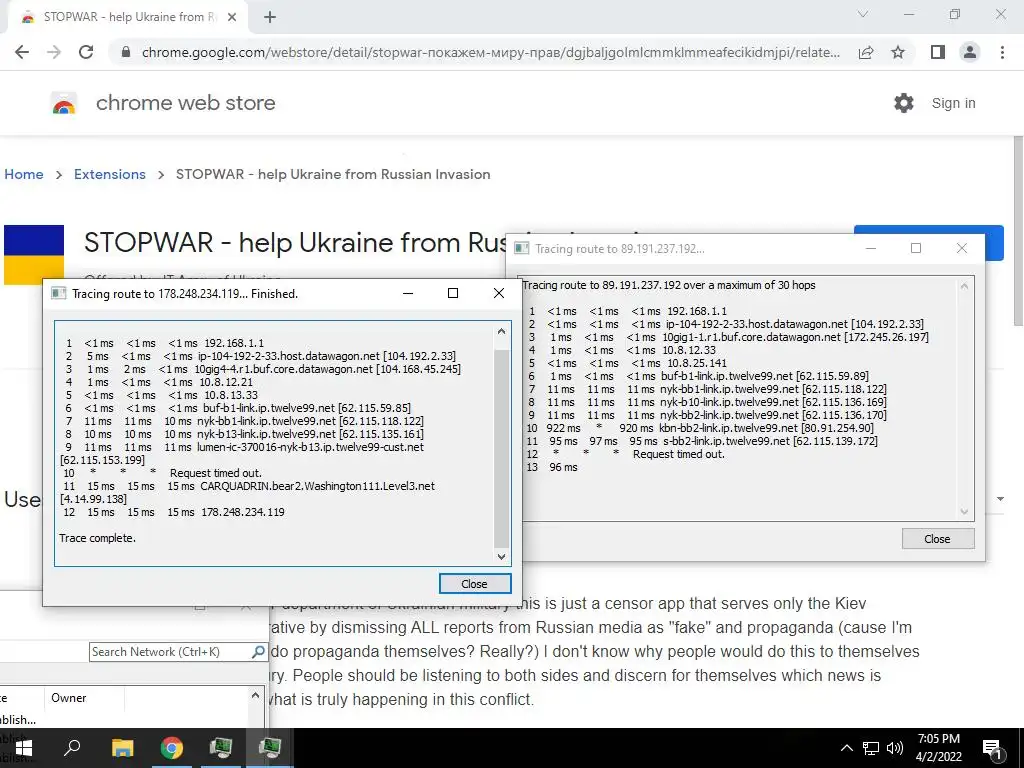The height and width of the screenshot is (768, 1024).
Task: Show hidden system tray icons
Action: [846, 748]
